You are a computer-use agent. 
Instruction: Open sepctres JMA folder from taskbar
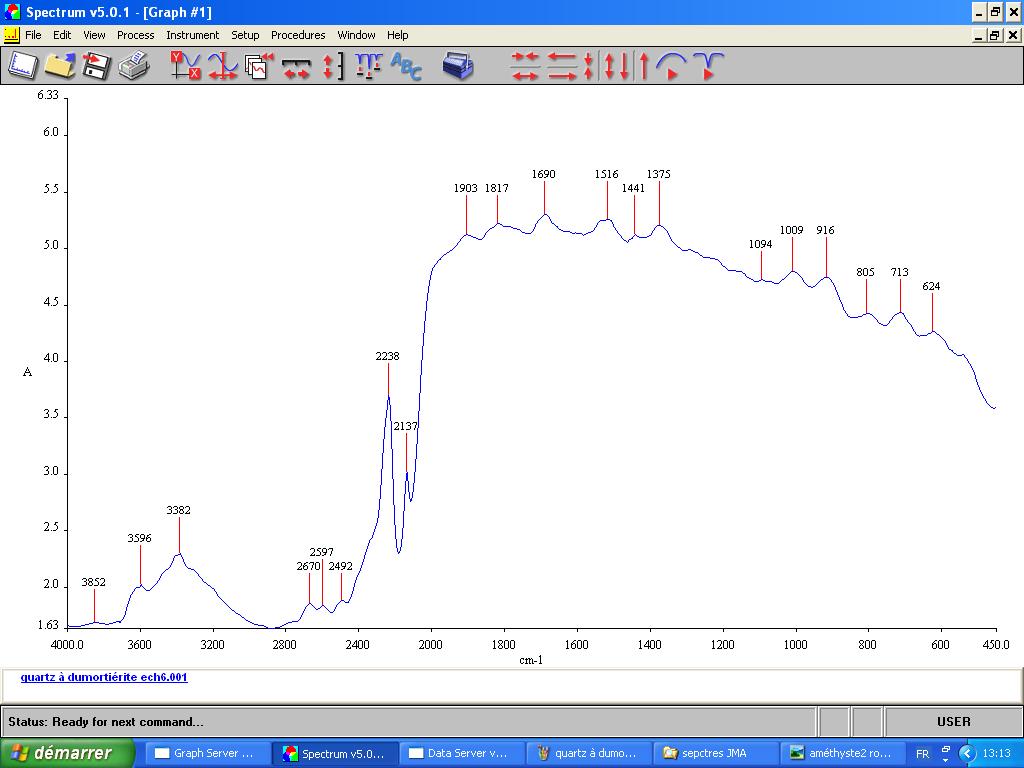click(714, 753)
